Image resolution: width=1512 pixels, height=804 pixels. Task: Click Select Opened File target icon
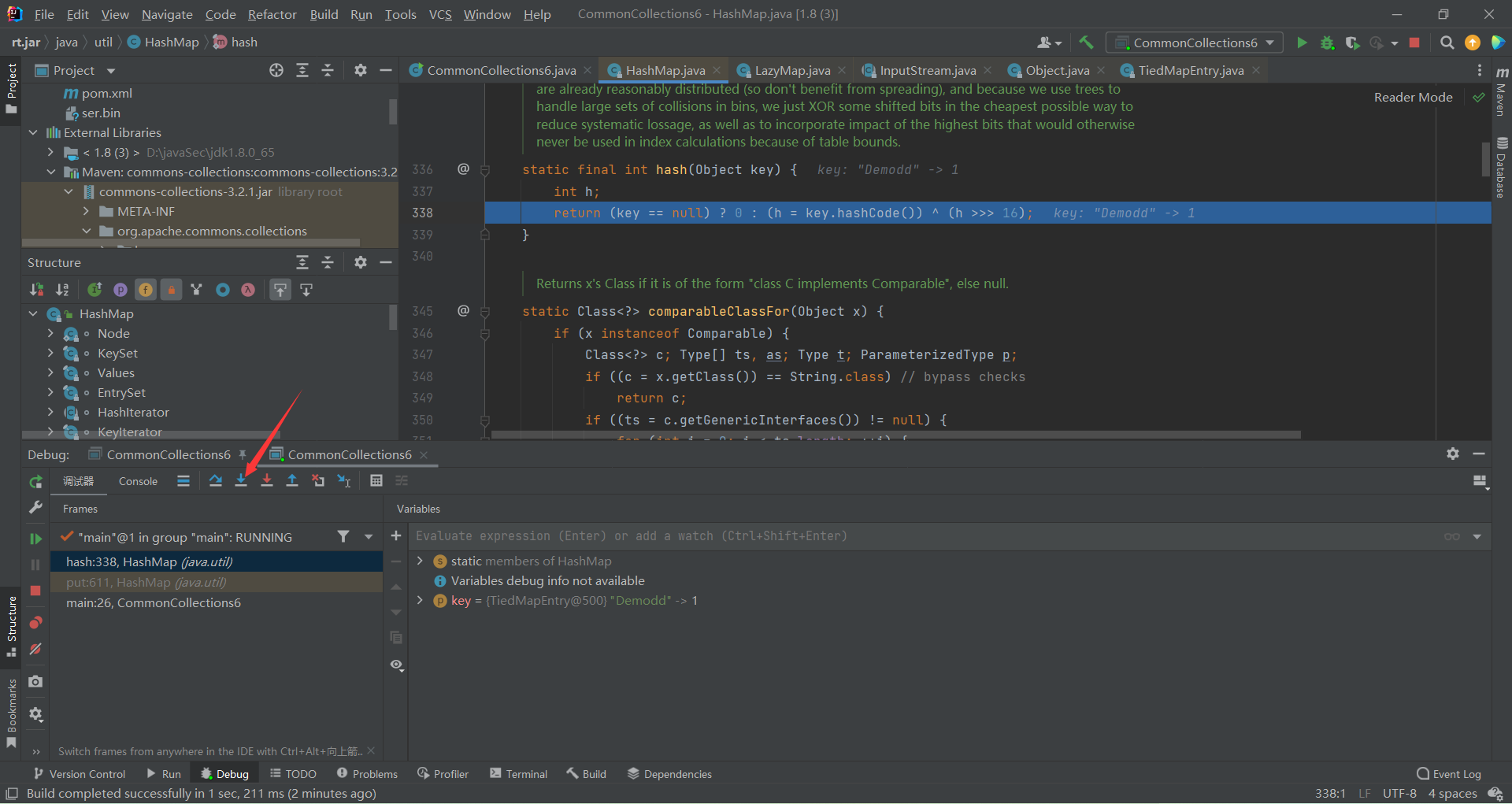tap(276, 70)
